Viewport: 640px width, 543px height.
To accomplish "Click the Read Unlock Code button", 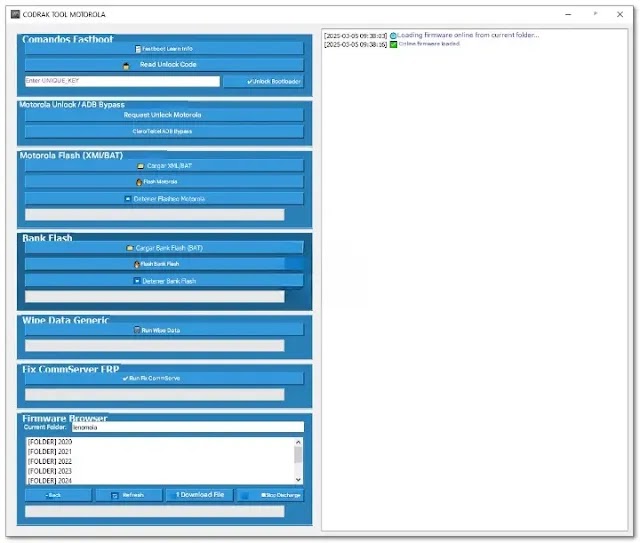I will [164, 65].
